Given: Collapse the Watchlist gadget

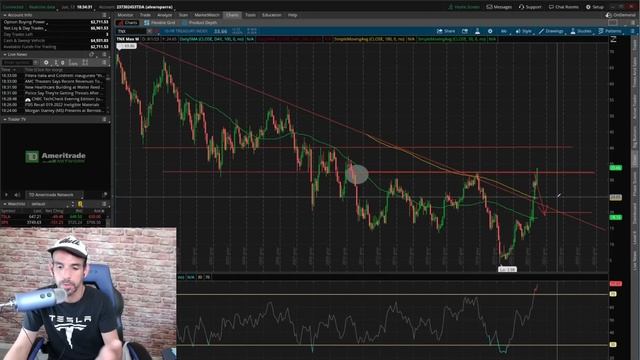Looking at the screenshot, I should pyautogui.click(x=5, y=204).
